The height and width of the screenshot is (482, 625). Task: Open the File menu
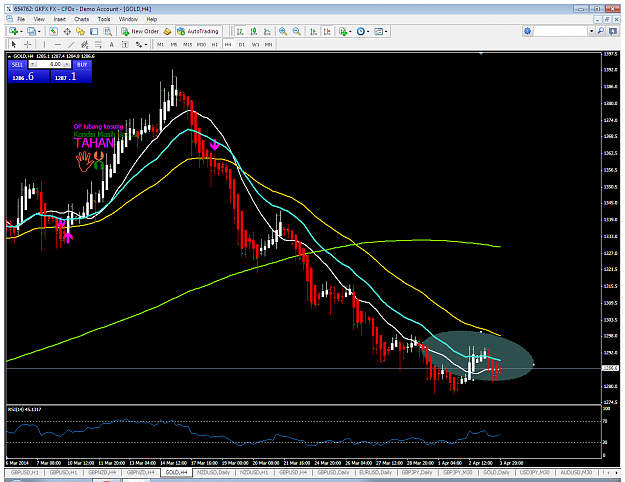coord(21,19)
